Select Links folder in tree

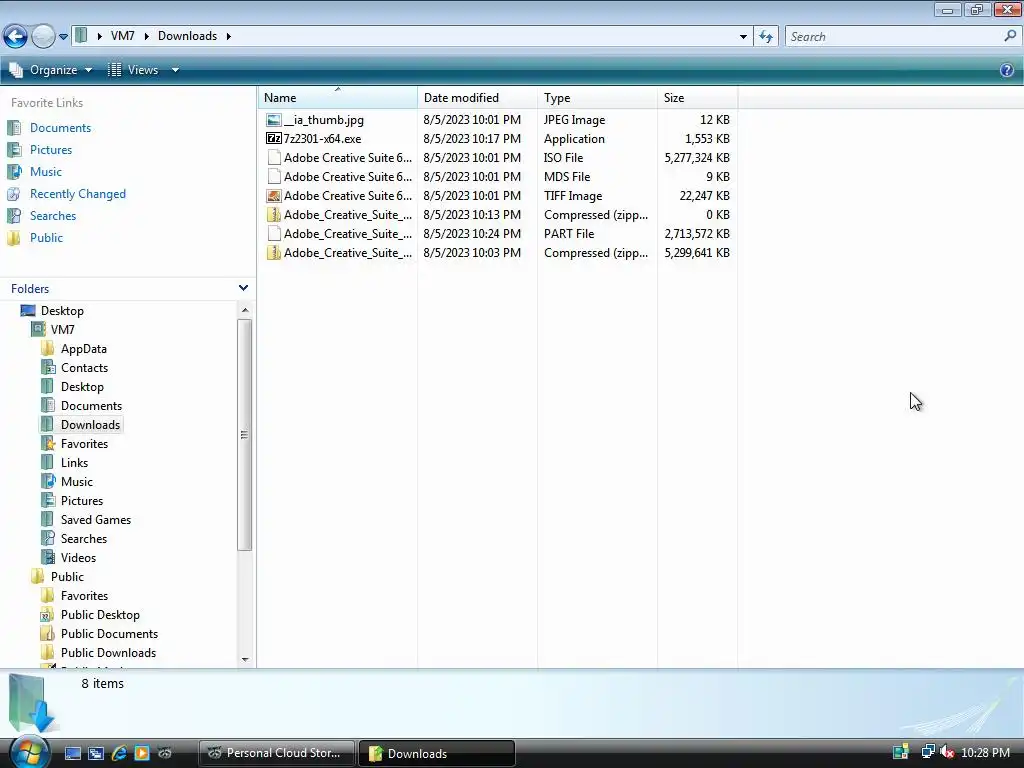click(x=74, y=462)
